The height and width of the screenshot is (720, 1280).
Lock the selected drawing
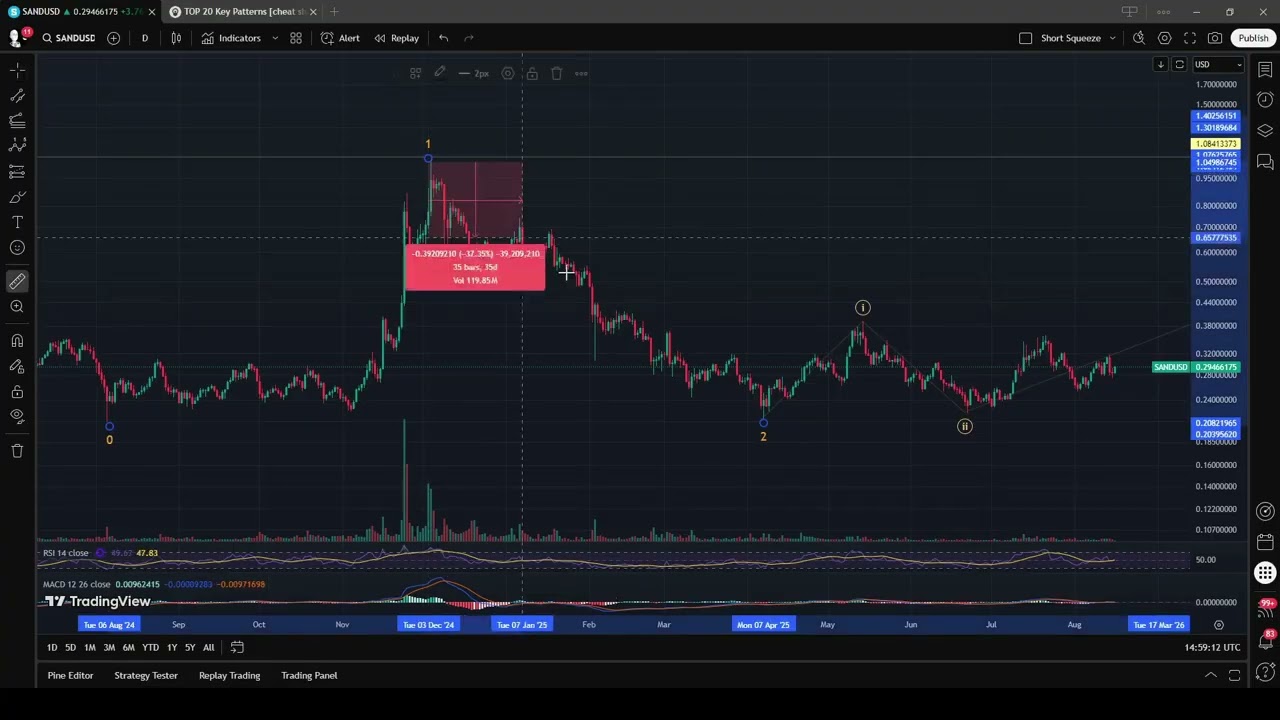click(532, 73)
